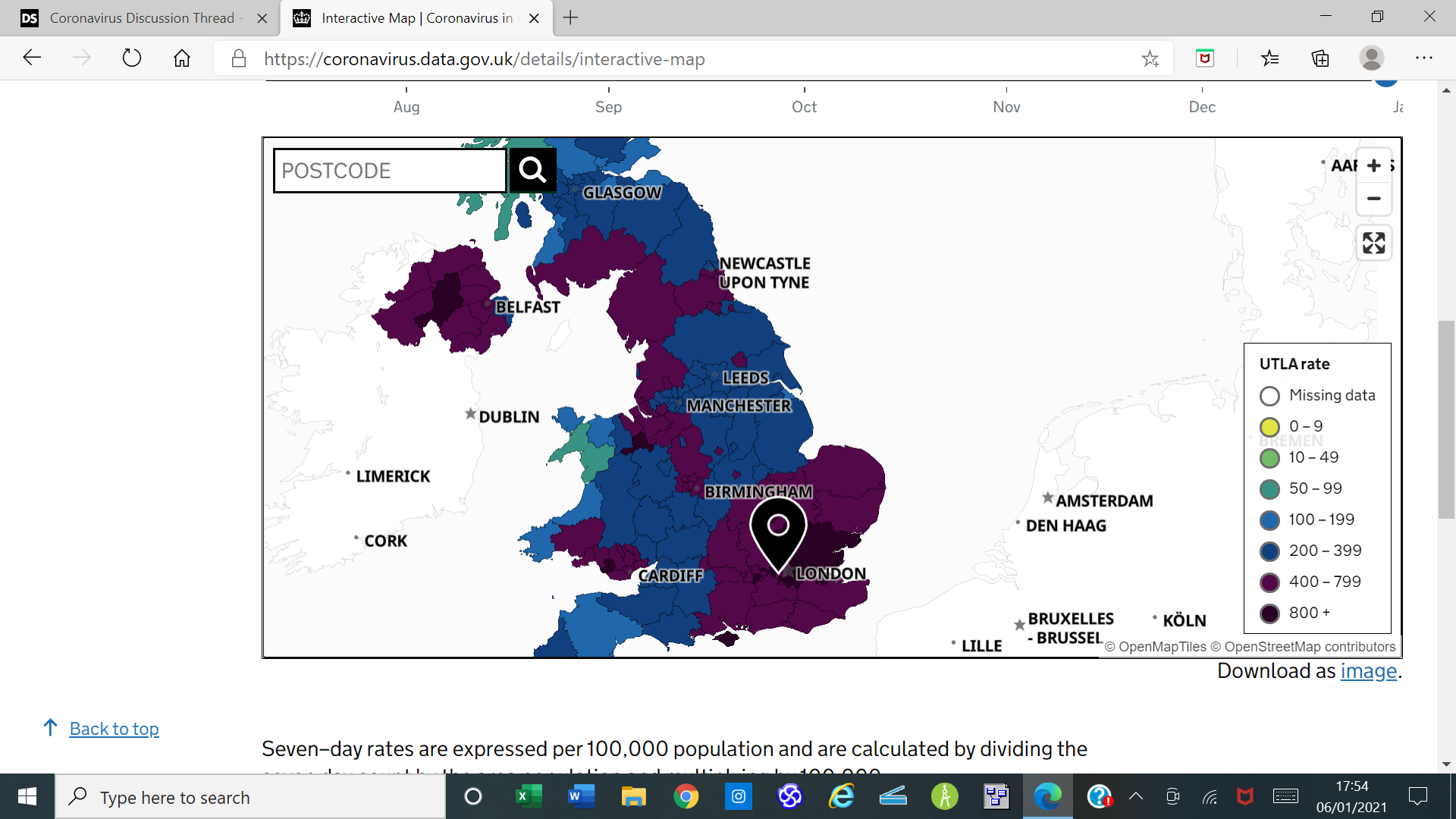The width and height of the screenshot is (1456, 819).
Task: Switch to Coronavirus Discussion Thread tab
Action: tap(142, 18)
